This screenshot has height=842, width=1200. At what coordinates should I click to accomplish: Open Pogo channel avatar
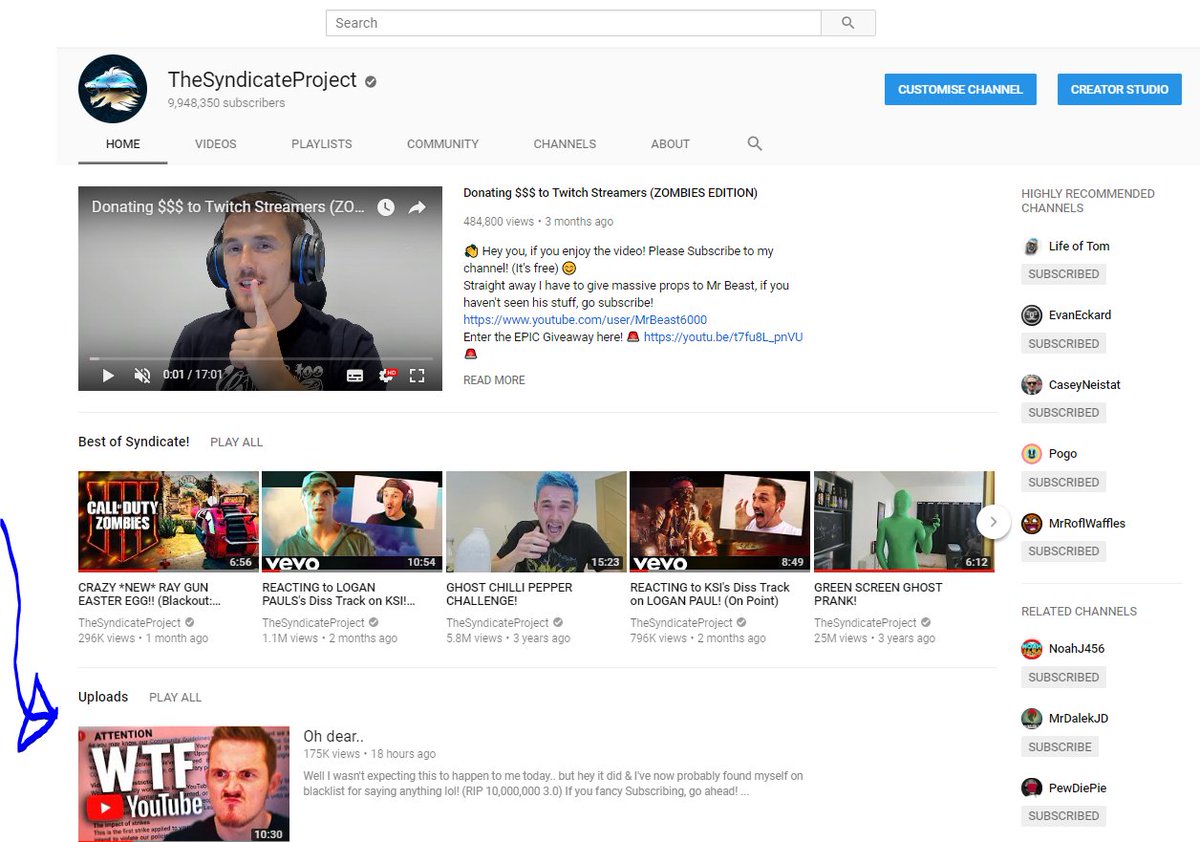(1031, 454)
